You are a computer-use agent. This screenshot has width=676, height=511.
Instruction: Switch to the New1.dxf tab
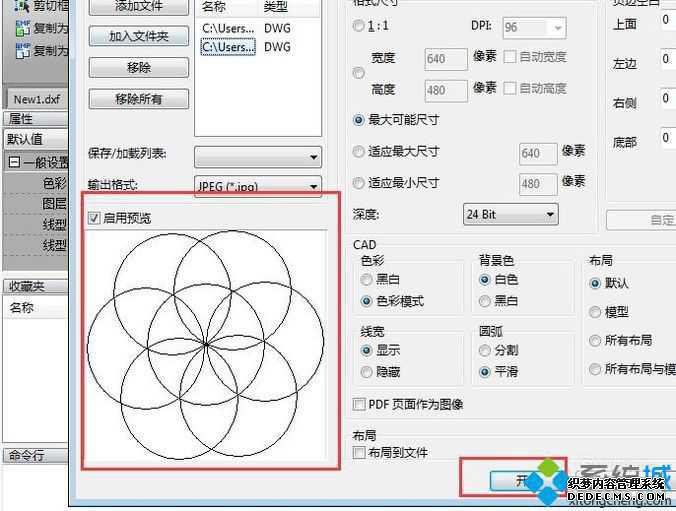(37, 100)
